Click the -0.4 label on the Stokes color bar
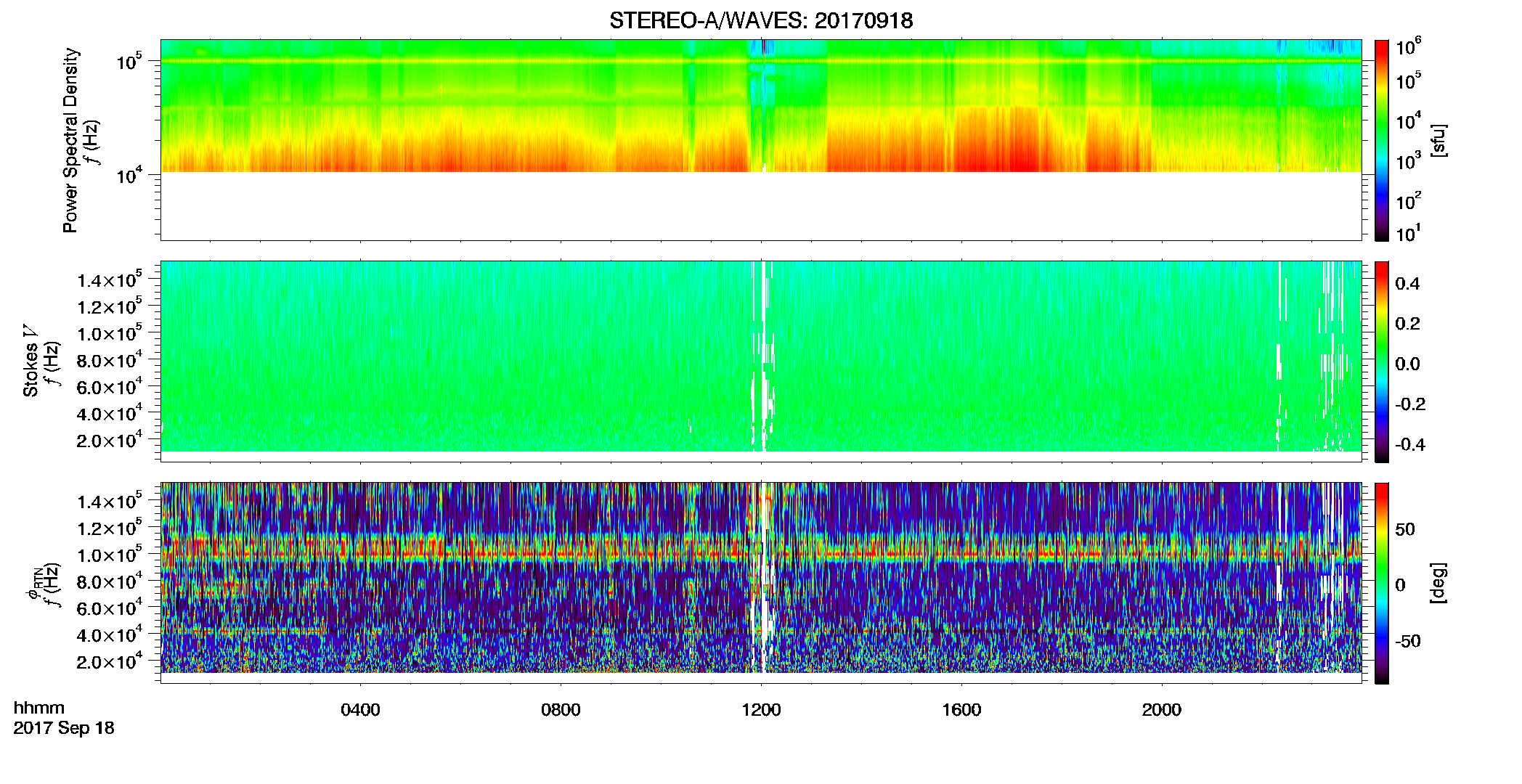 [x=1410, y=444]
